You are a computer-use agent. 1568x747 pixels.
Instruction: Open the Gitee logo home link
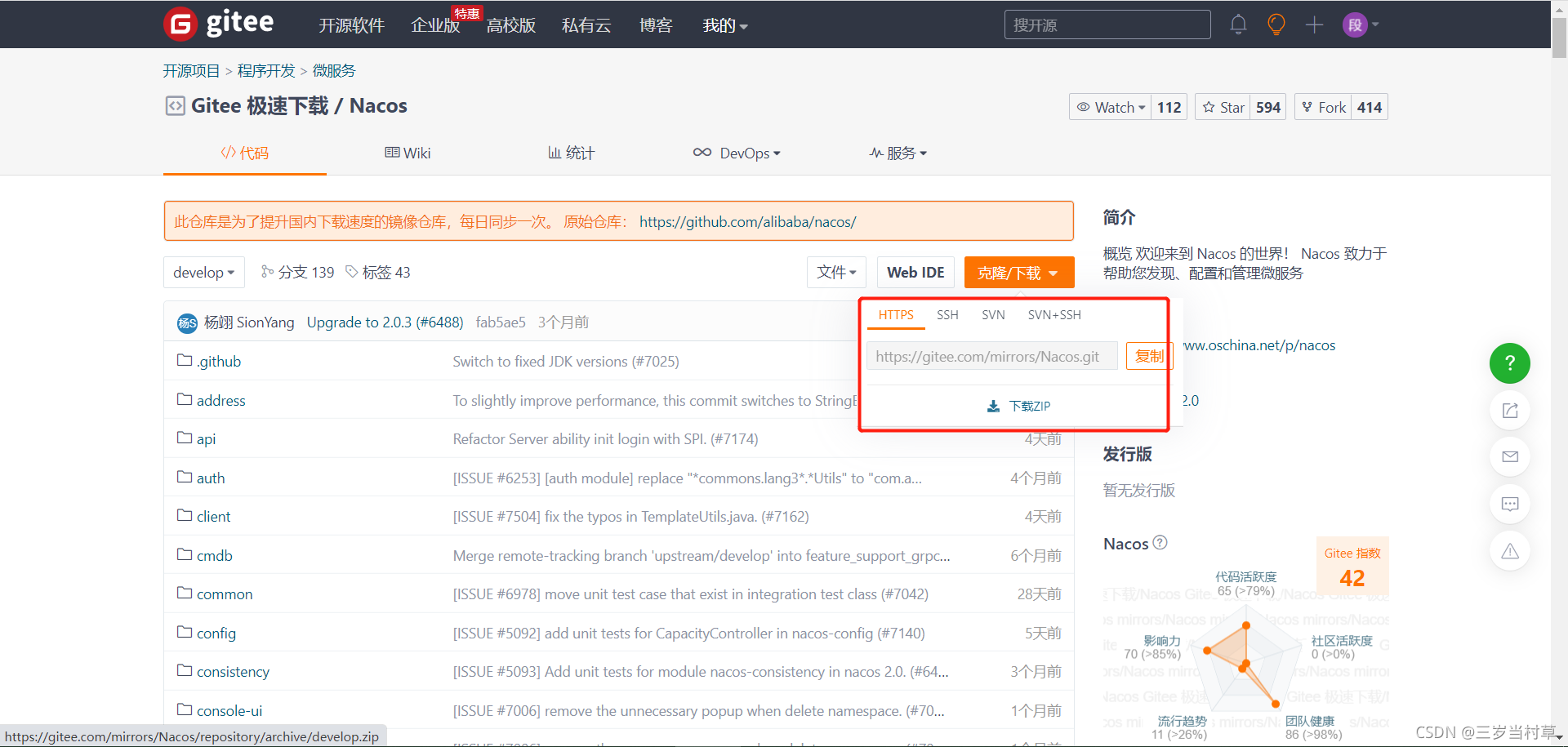[x=219, y=24]
